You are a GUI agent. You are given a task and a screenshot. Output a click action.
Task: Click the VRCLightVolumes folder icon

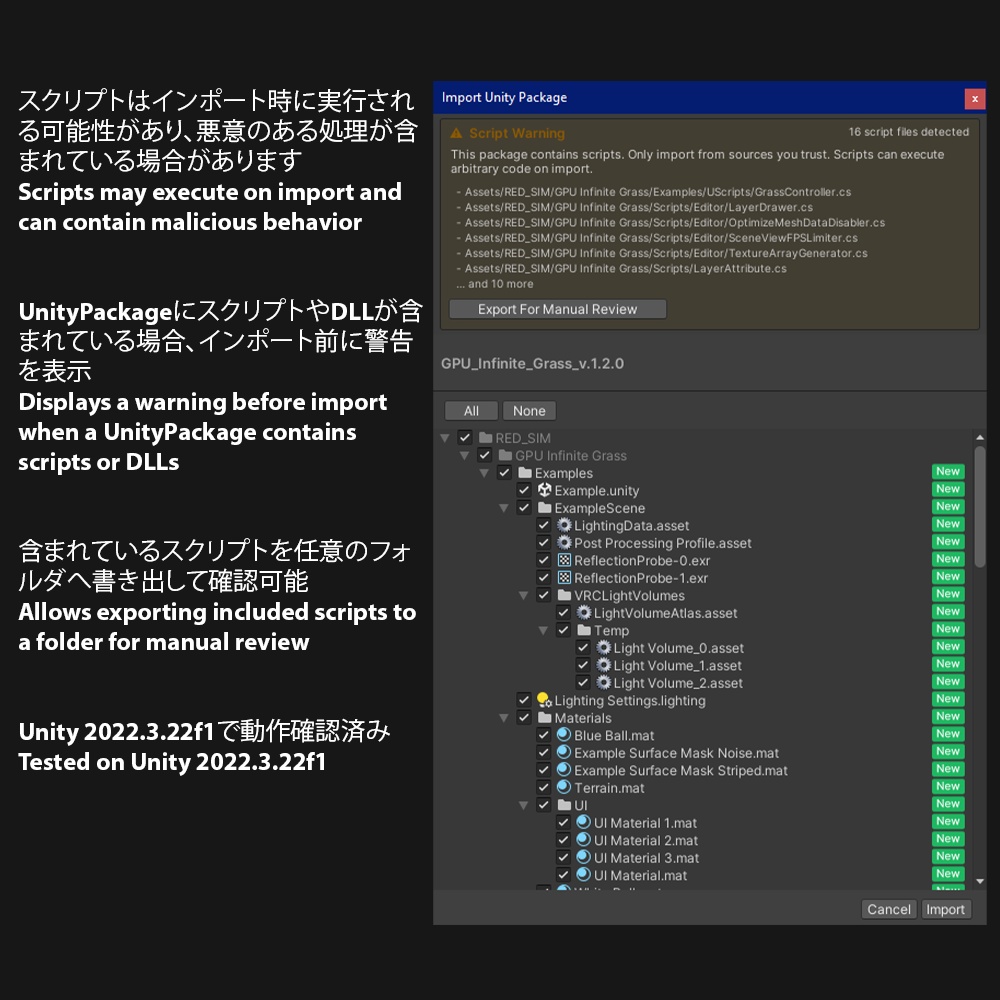pos(564,595)
